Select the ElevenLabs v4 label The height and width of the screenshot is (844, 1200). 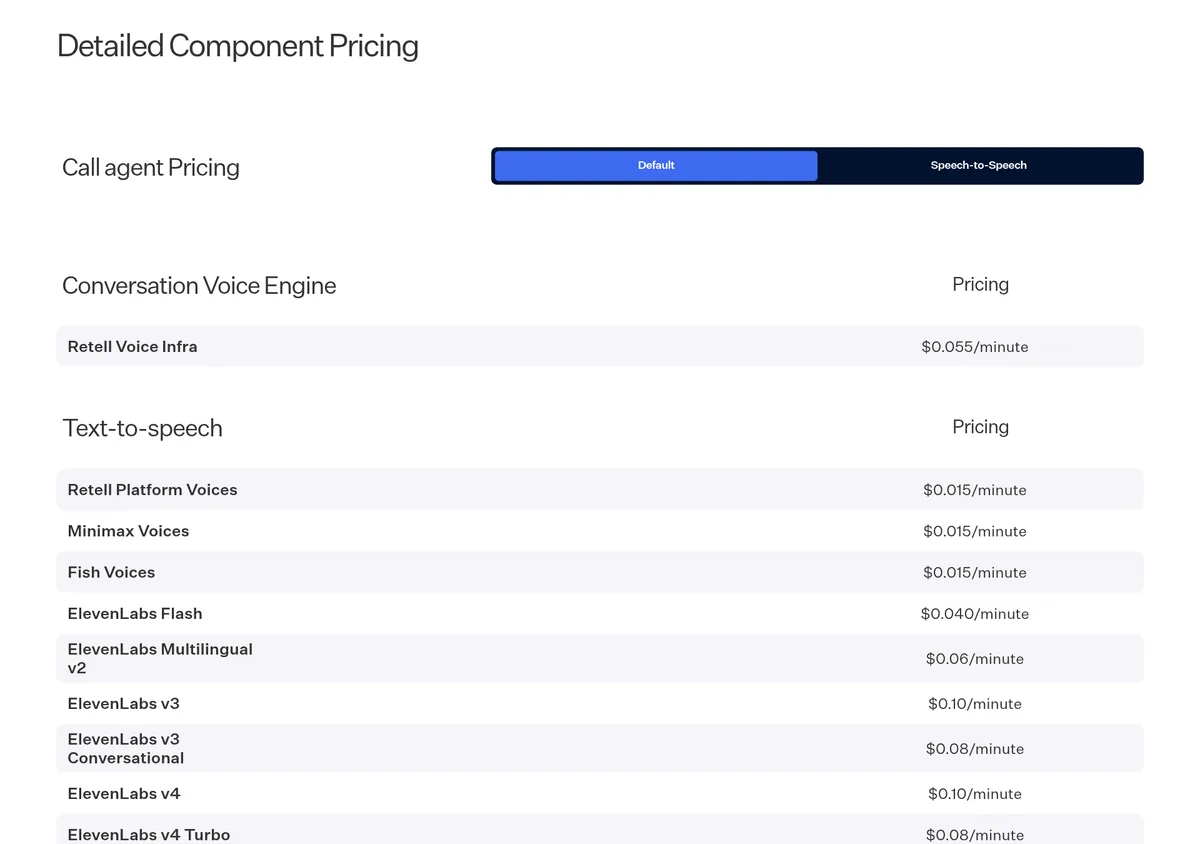coord(124,793)
